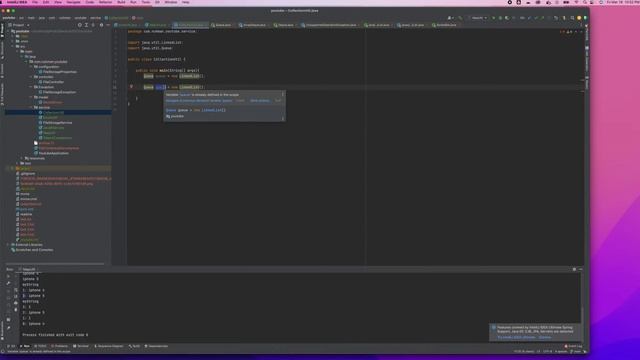Dismiss the Ultimate features notification
640x360 pixels.
coord(544,337)
